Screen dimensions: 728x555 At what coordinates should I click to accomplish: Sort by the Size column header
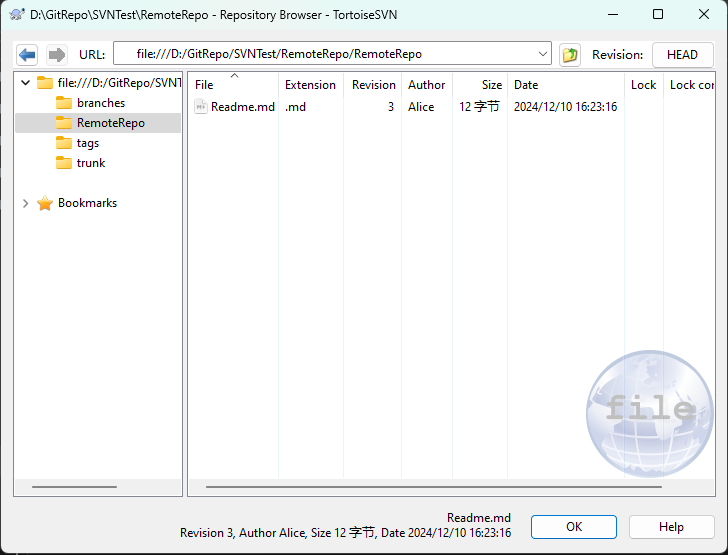pyautogui.click(x=480, y=85)
